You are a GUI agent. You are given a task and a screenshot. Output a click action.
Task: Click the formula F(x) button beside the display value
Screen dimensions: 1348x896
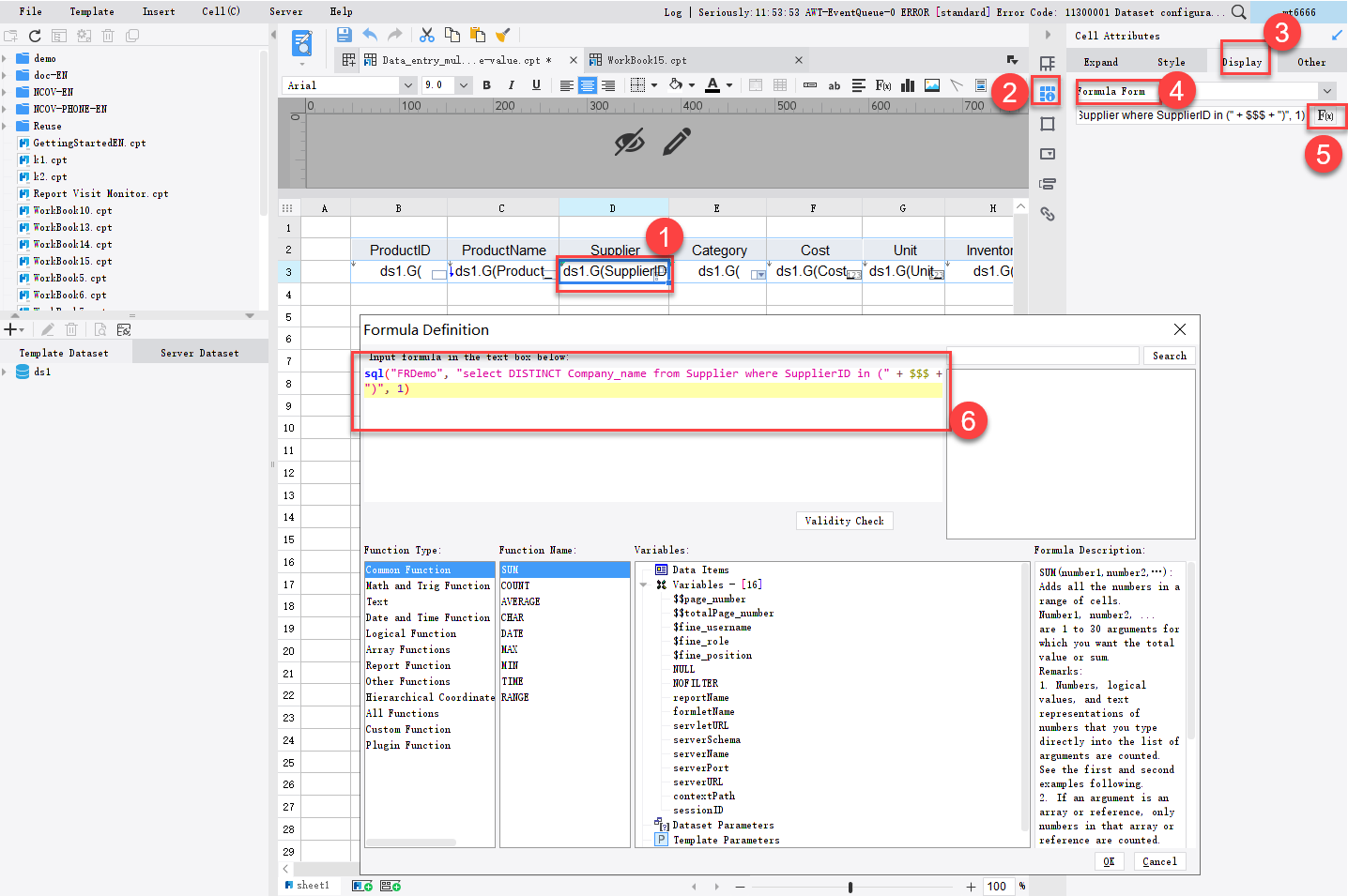[x=1325, y=115]
